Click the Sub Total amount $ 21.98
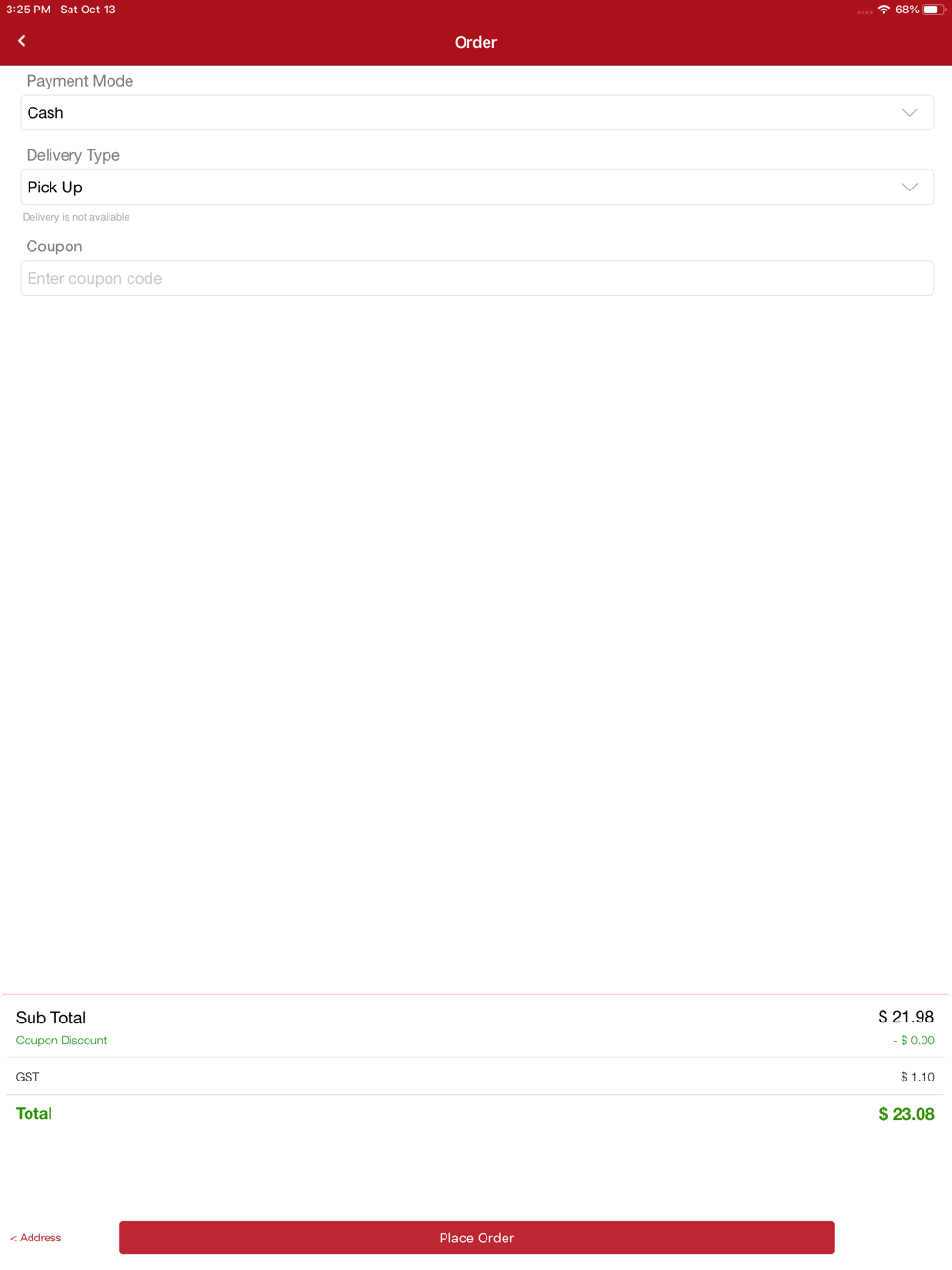This screenshot has width=952, height=1270. tap(905, 1017)
